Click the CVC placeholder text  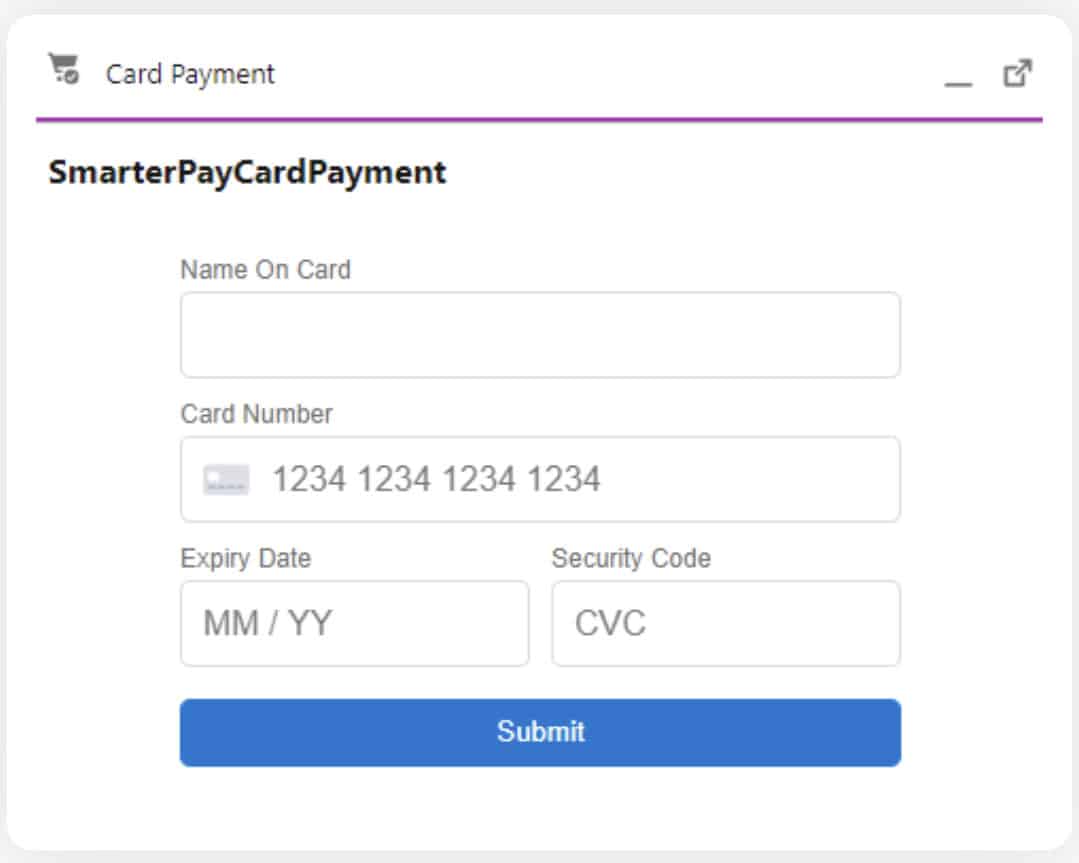[x=610, y=624]
